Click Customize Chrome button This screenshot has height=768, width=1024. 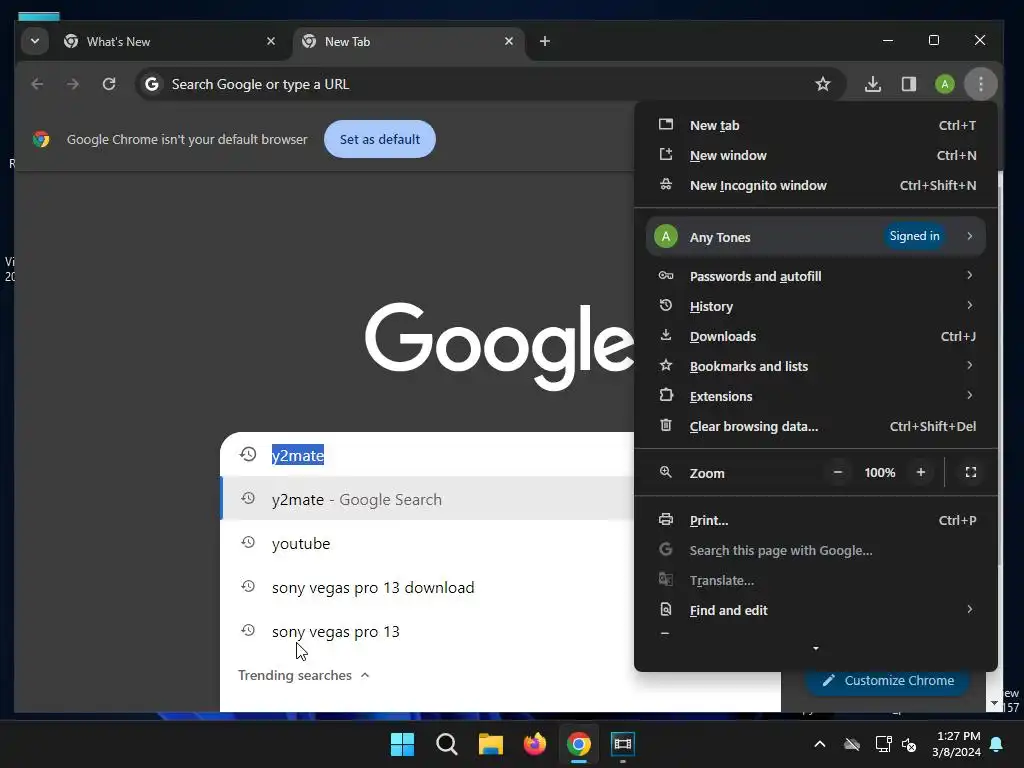tap(888, 680)
